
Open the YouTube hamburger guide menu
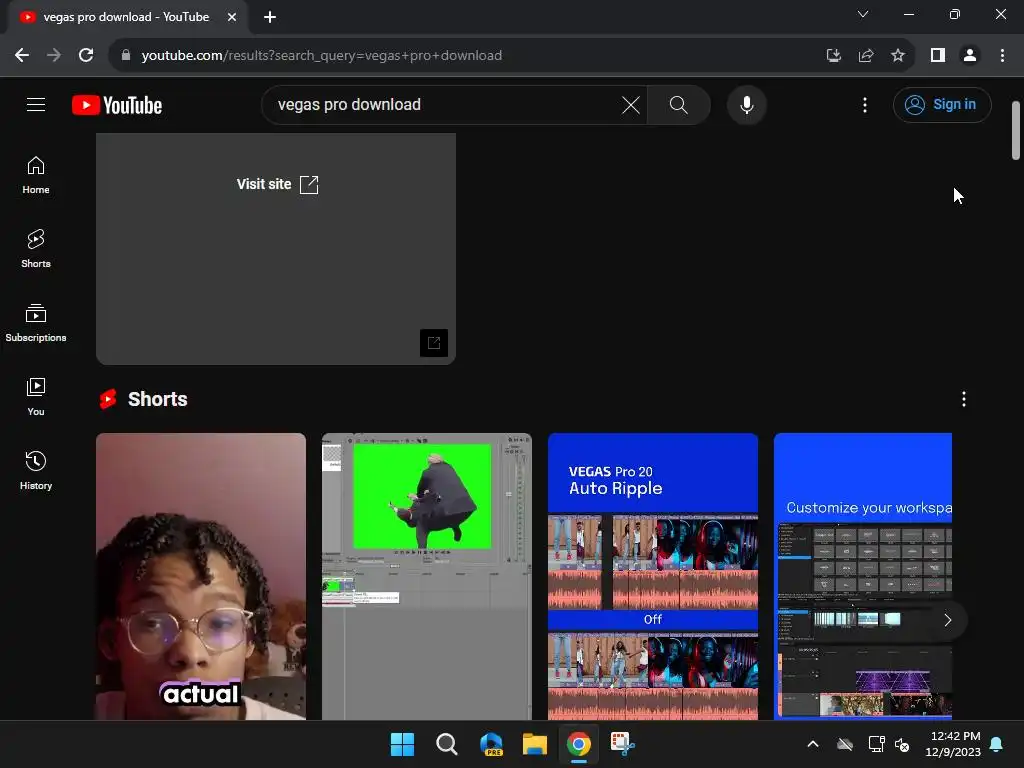(36, 104)
